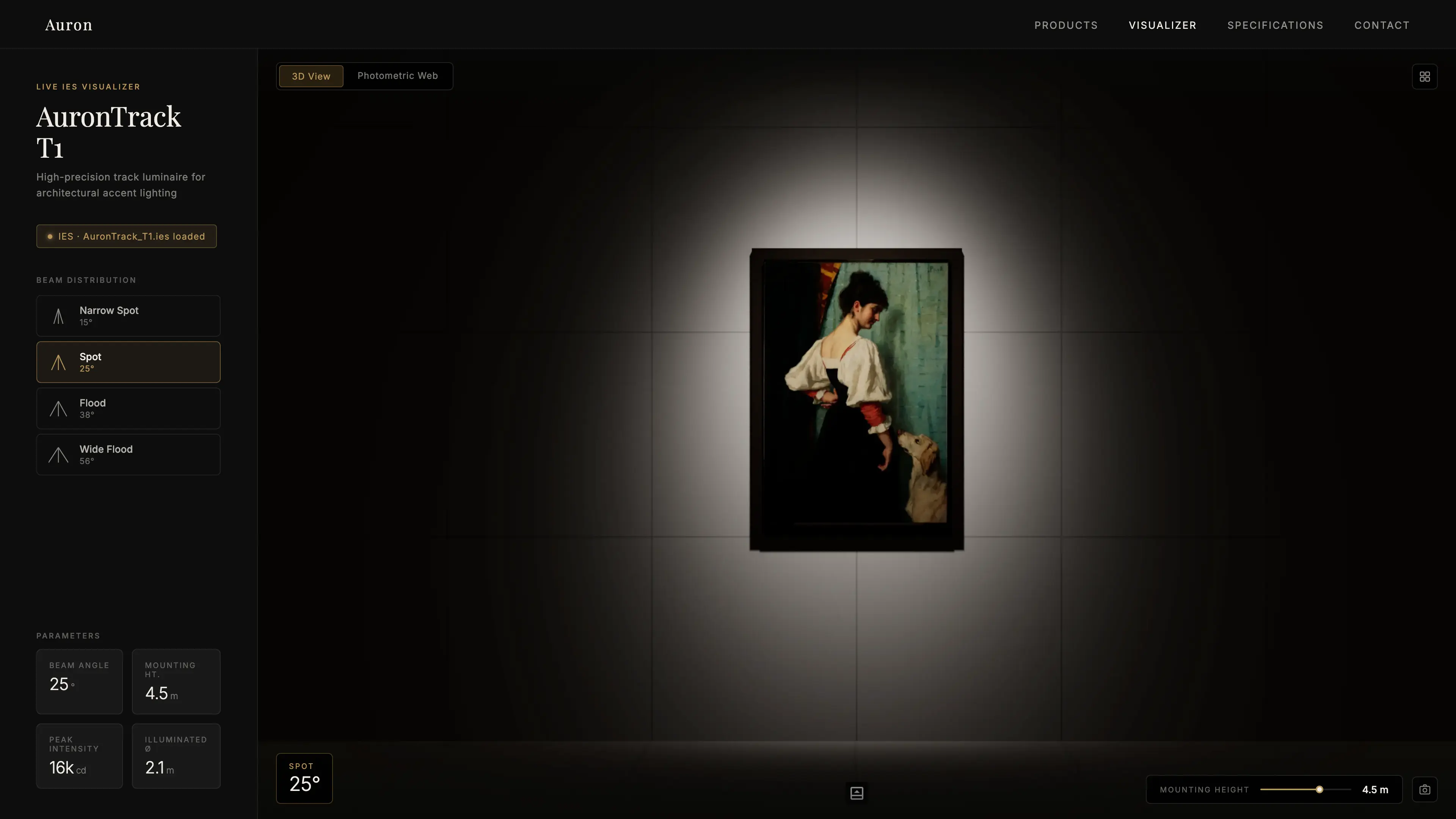The height and width of the screenshot is (819, 1456).
Task: Navigate to the Contact page
Action: pyautogui.click(x=1382, y=25)
